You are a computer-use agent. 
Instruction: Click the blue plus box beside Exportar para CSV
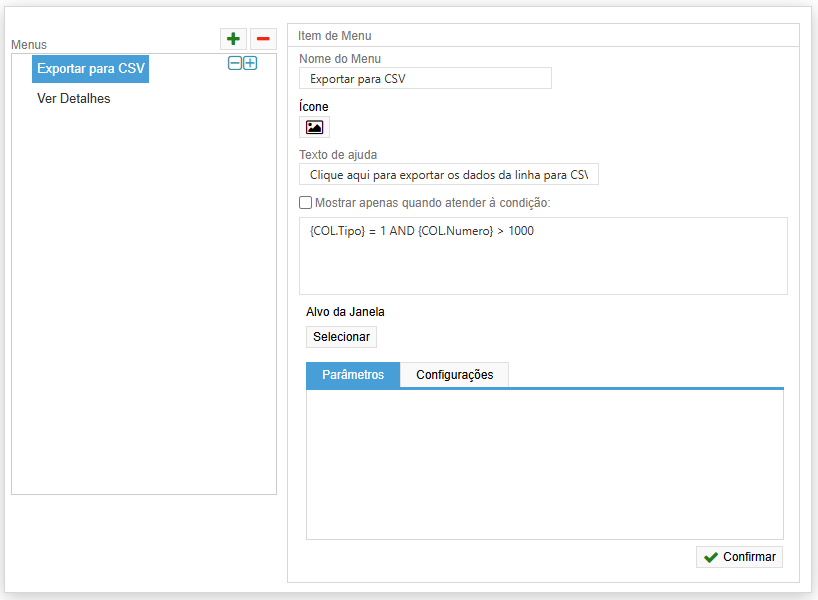250,63
